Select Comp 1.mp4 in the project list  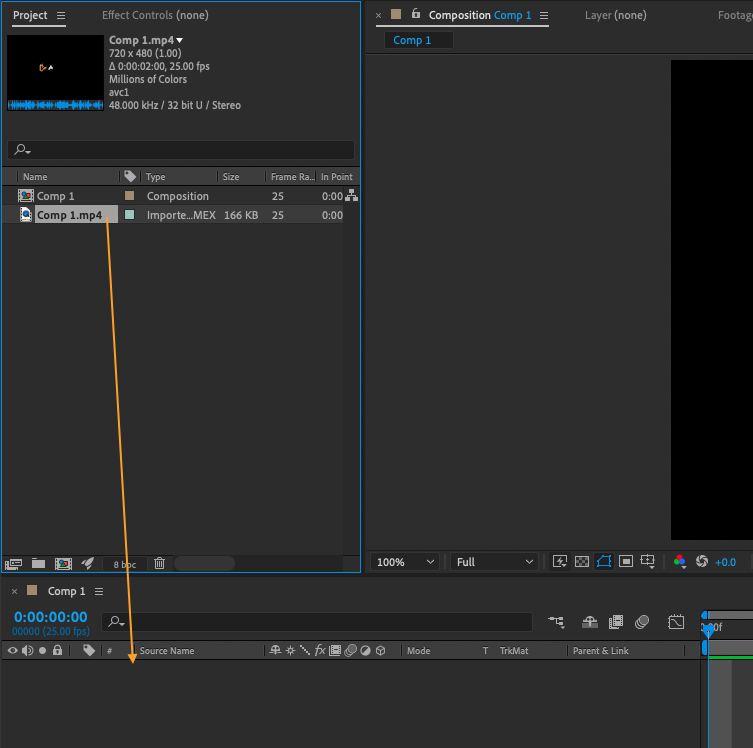(69, 215)
